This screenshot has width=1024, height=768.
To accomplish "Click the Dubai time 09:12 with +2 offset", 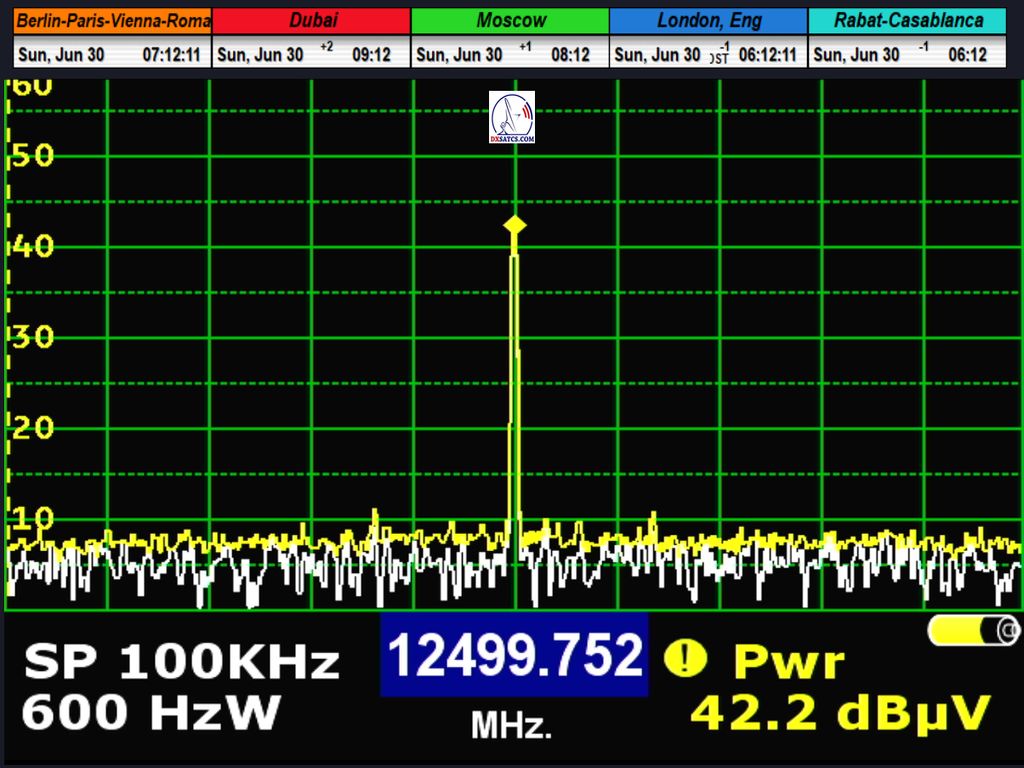I will [371, 56].
